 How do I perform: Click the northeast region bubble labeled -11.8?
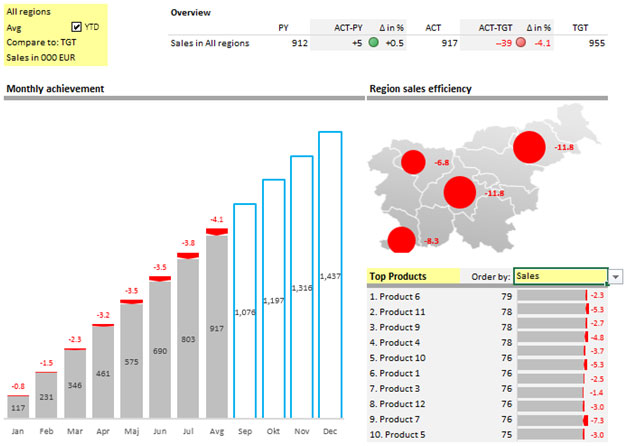coord(529,147)
